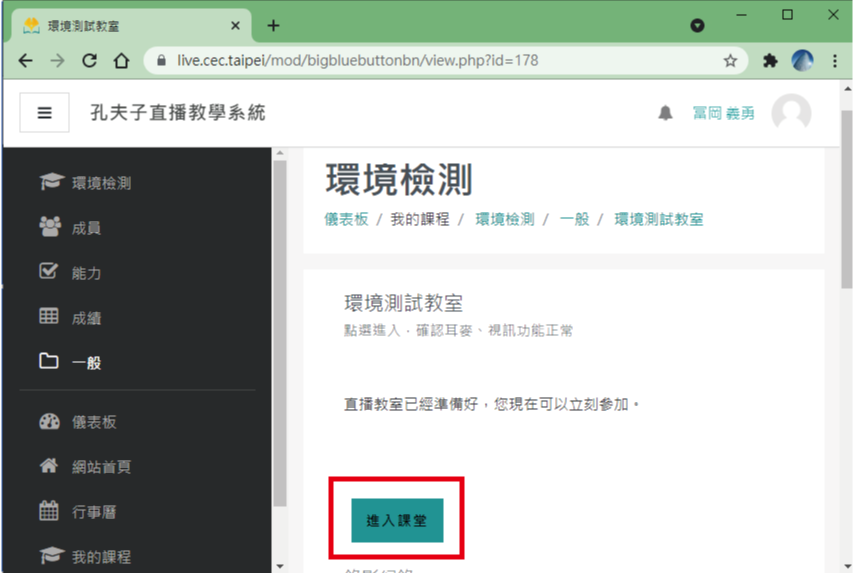Screen dimensions: 854x573
Task: Click the 環境檢測 page heading
Action: pyautogui.click(x=399, y=180)
